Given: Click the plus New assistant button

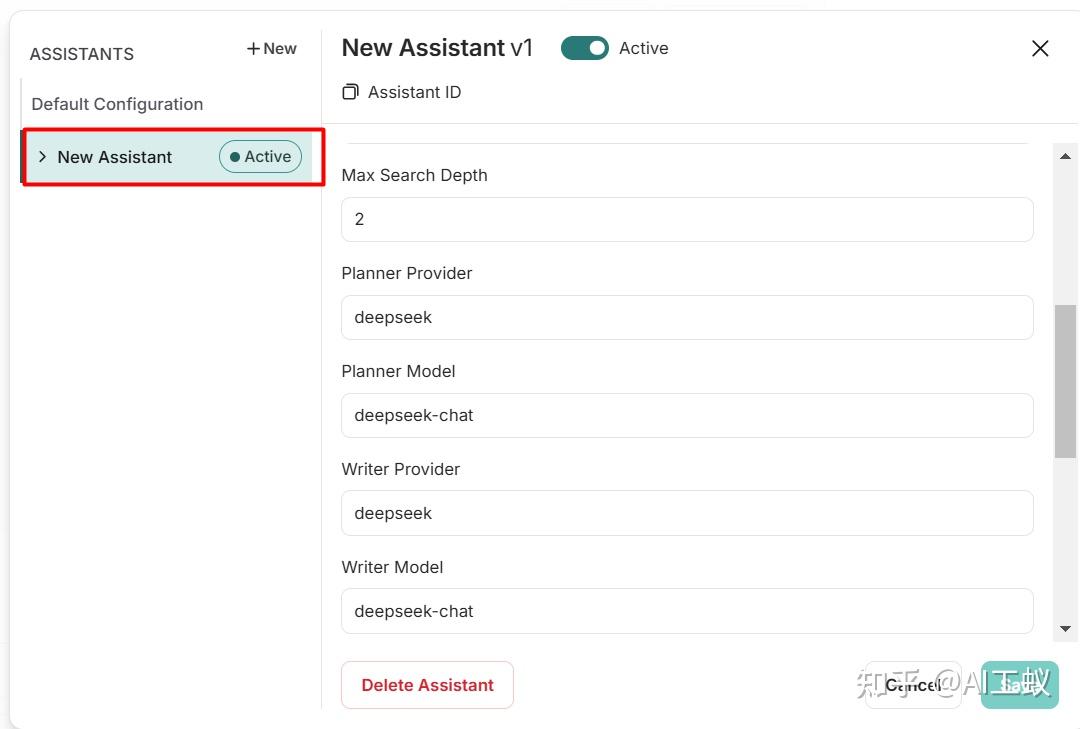Looking at the screenshot, I should pos(272,48).
